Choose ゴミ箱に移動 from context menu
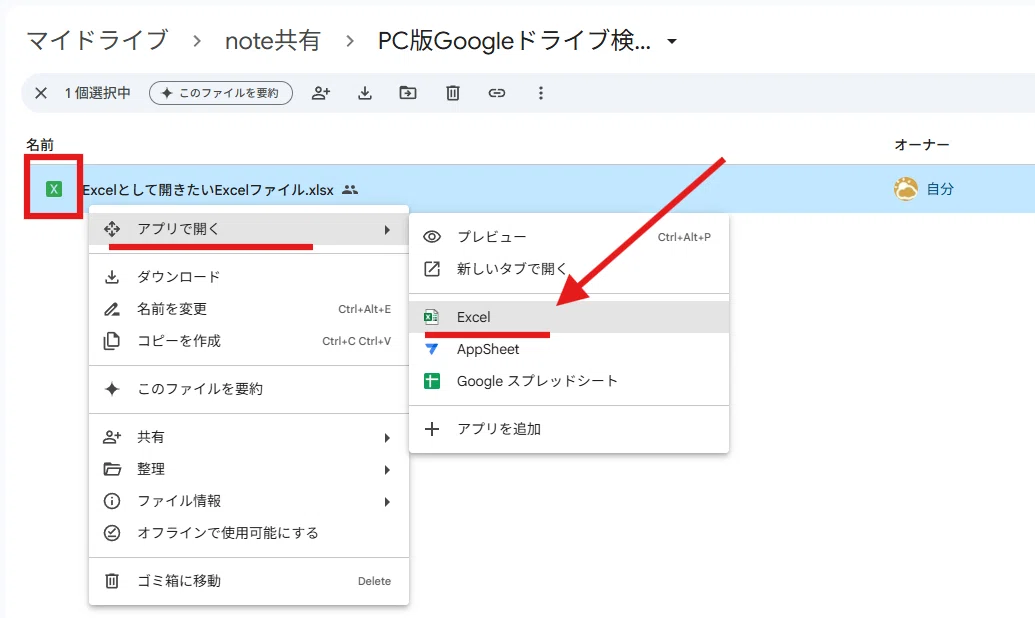This screenshot has height=618, width=1035. coord(249,581)
